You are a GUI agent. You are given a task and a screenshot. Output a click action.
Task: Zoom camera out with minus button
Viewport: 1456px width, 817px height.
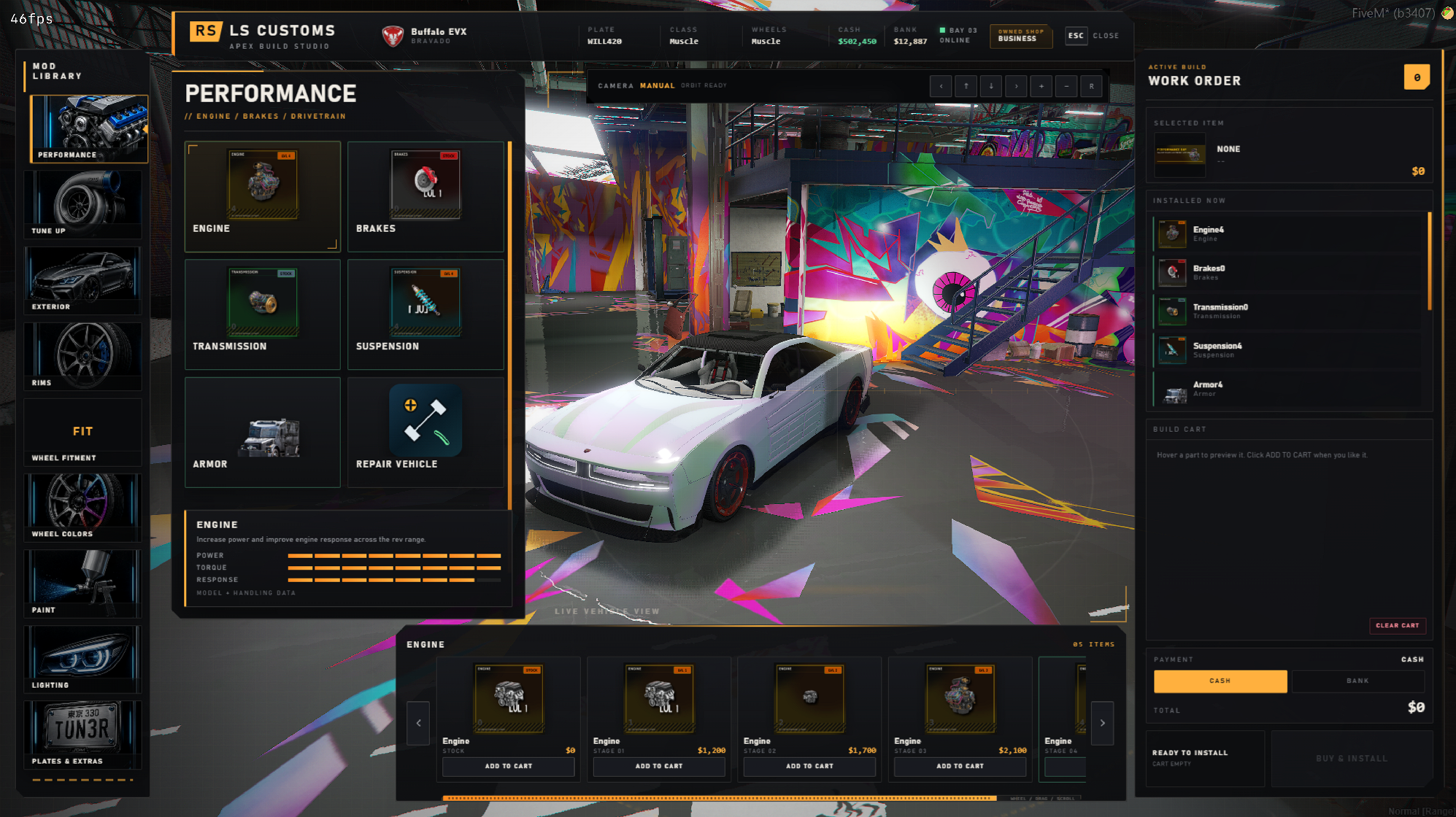[1066, 86]
